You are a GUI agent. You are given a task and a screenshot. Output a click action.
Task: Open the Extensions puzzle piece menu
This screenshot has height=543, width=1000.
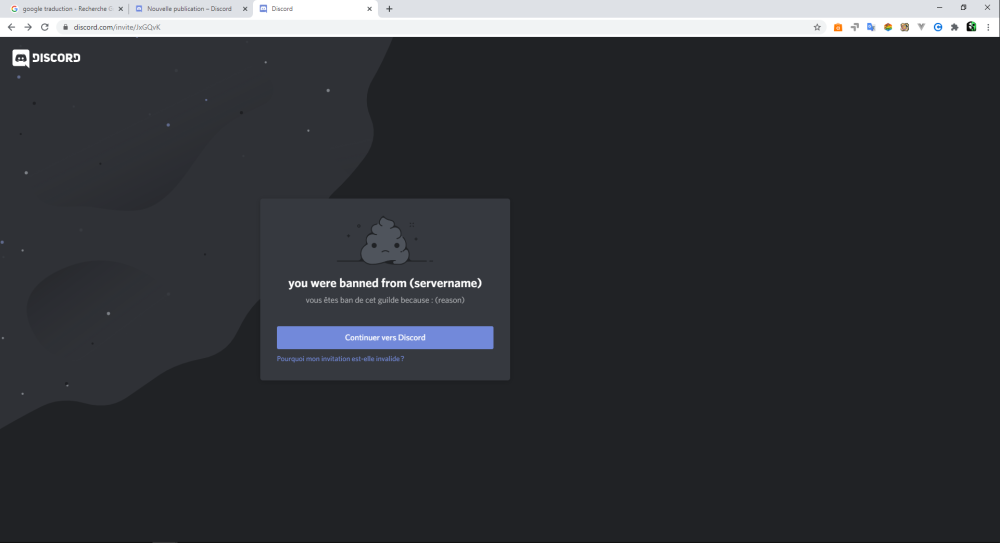[x=954, y=27]
